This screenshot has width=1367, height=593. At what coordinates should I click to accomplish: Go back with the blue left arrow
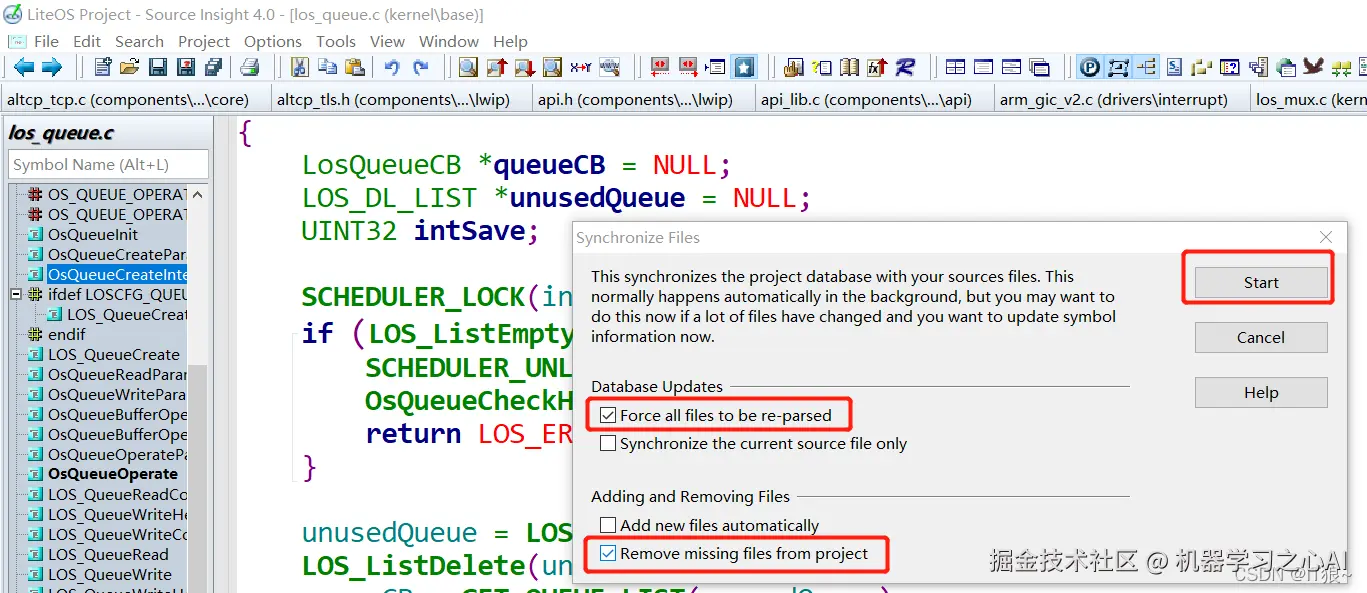click(x=23, y=67)
